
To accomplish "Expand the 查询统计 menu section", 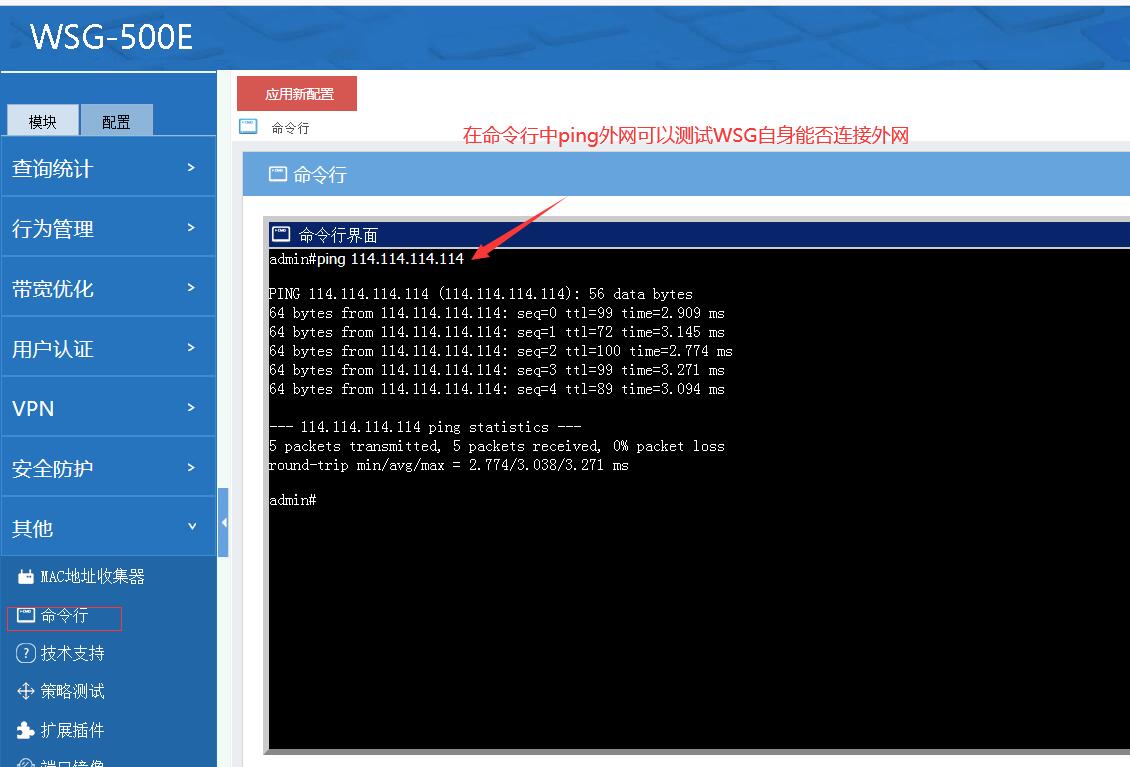I will [x=108, y=168].
